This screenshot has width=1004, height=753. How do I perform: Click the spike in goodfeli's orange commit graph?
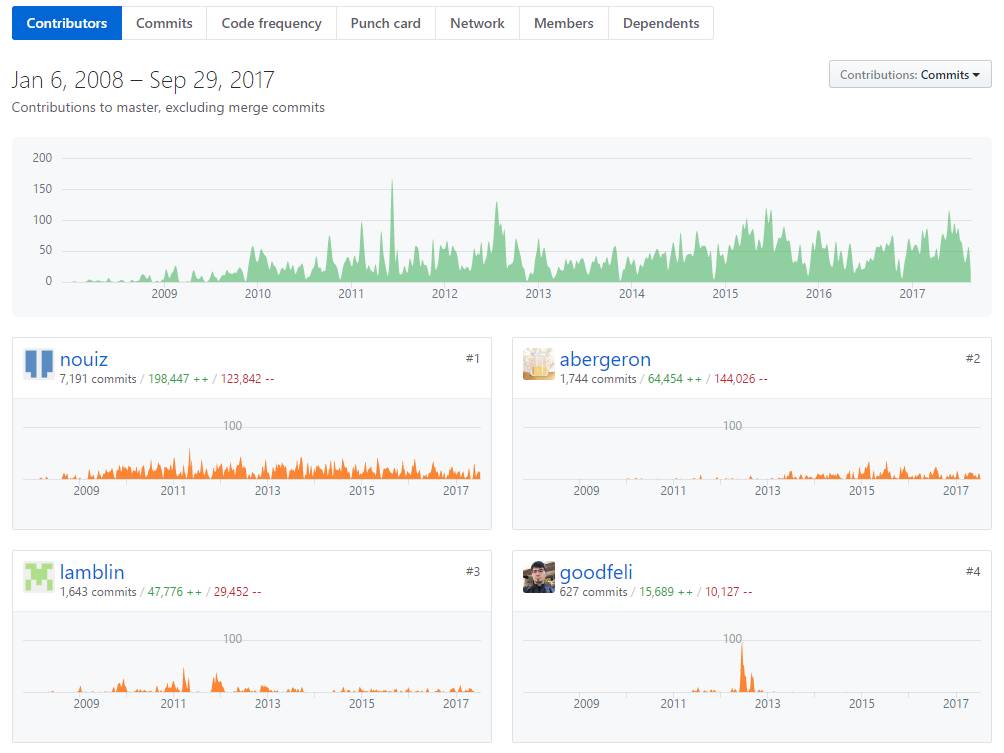pos(742,667)
